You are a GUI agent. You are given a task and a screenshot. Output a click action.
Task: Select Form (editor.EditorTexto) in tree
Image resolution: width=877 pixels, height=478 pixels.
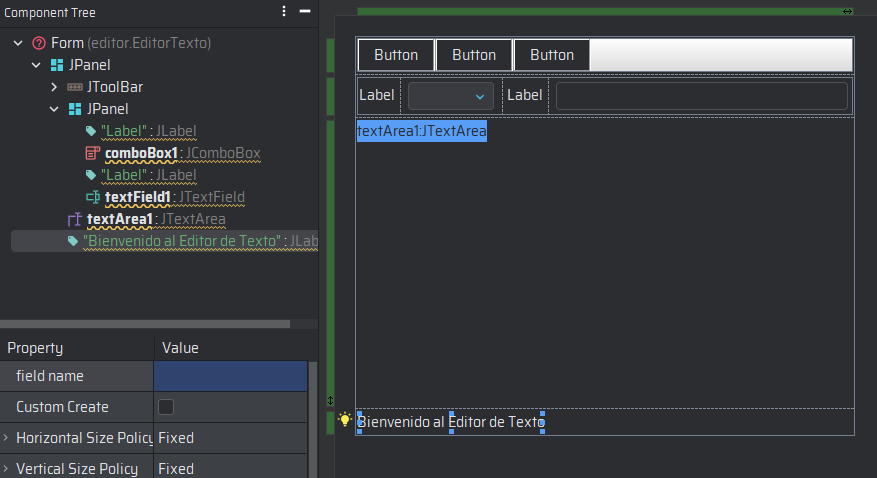coord(131,43)
